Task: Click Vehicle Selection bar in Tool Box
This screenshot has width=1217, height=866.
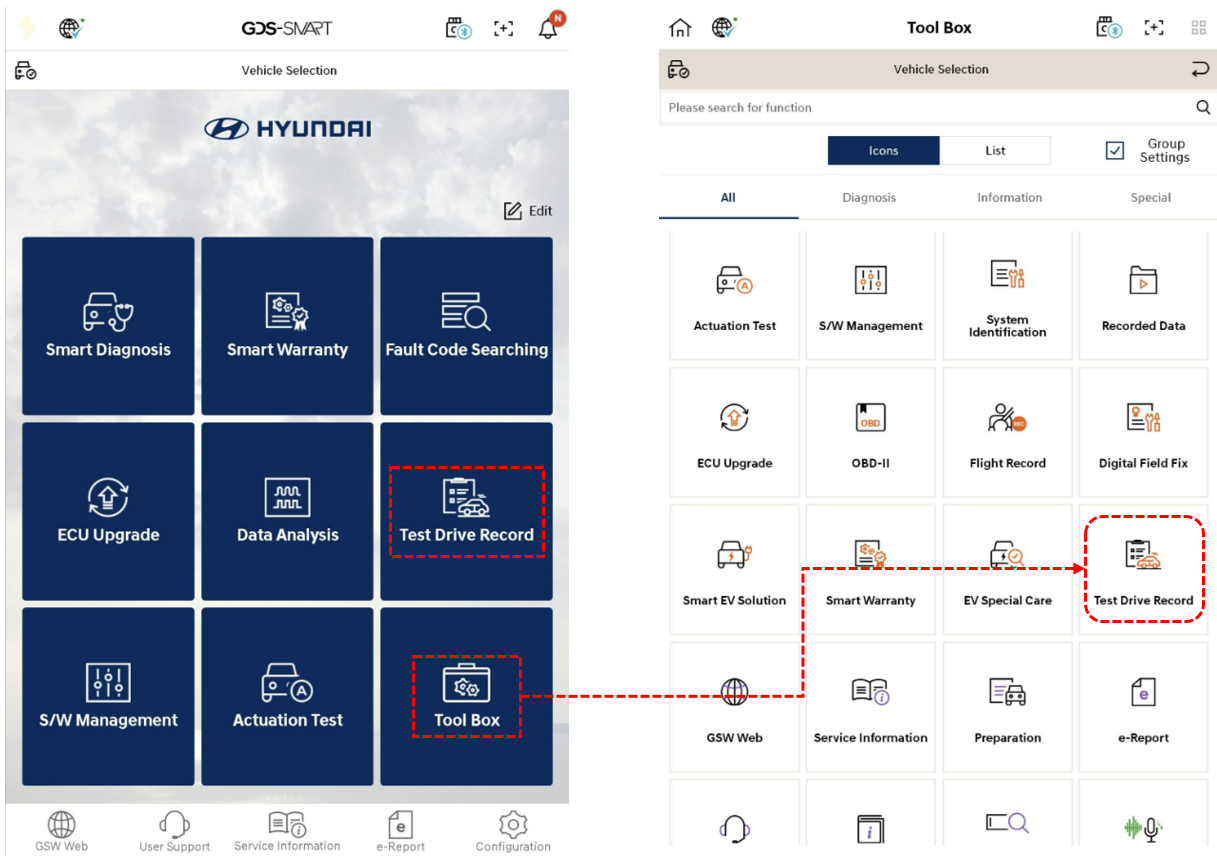Action: (x=938, y=69)
